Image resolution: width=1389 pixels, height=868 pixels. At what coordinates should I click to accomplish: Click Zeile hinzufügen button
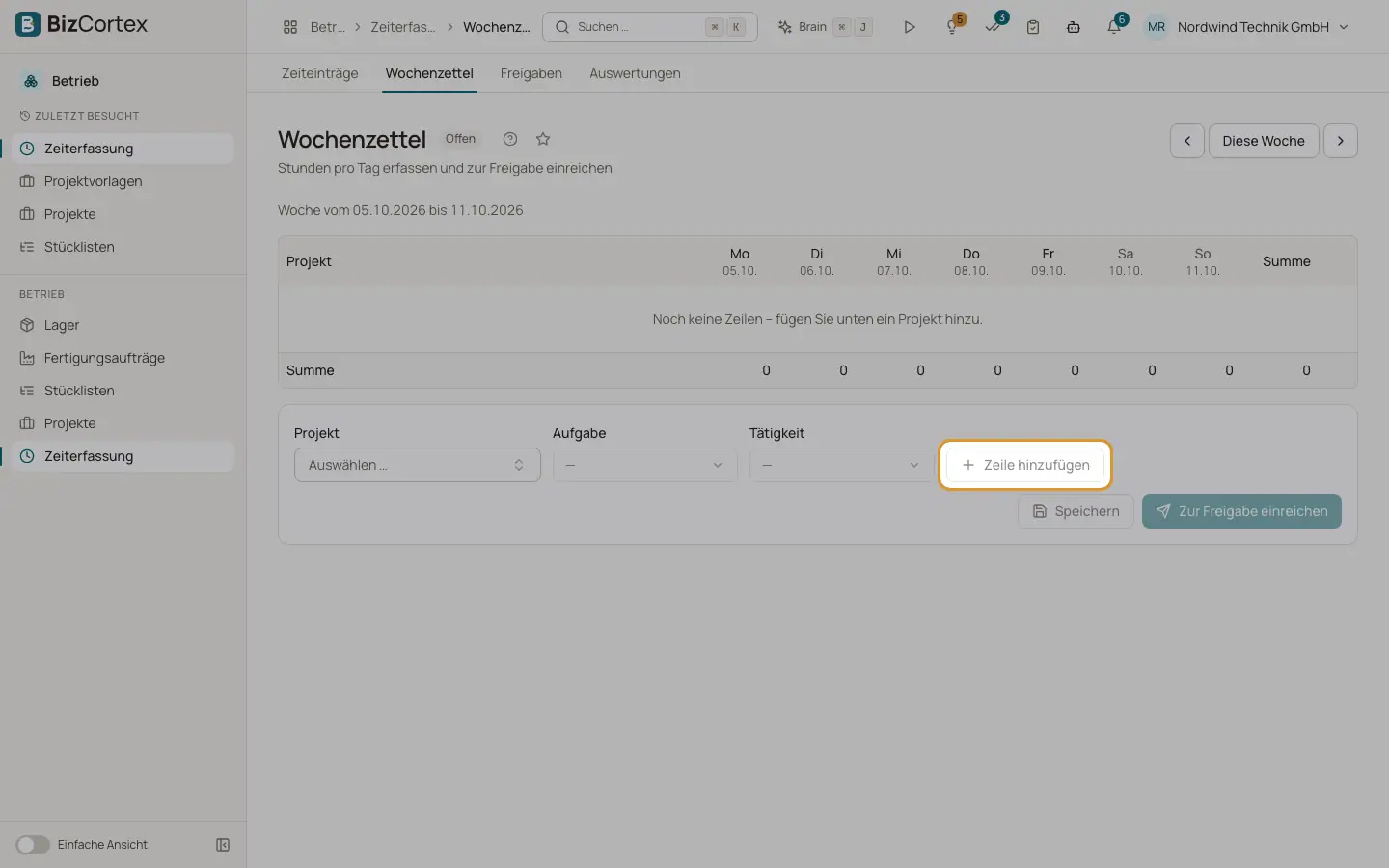tap(1025, 465)
